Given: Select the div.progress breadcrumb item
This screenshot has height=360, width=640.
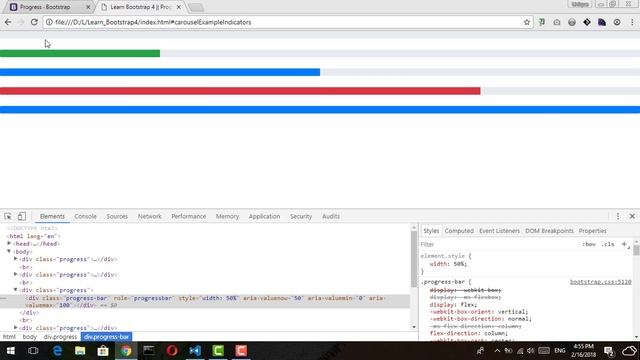Looking at the screenshot, I should click(x=60, y=337).
